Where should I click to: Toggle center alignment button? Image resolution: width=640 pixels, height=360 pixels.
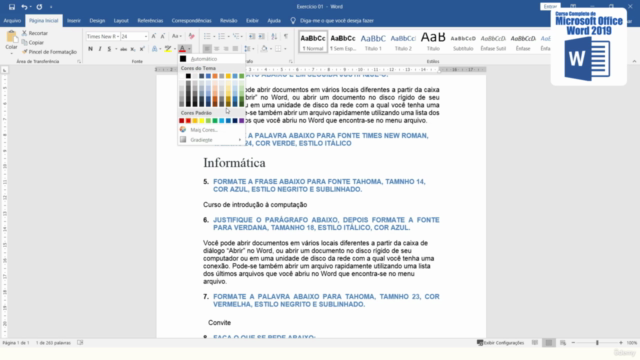pos(217,49)
